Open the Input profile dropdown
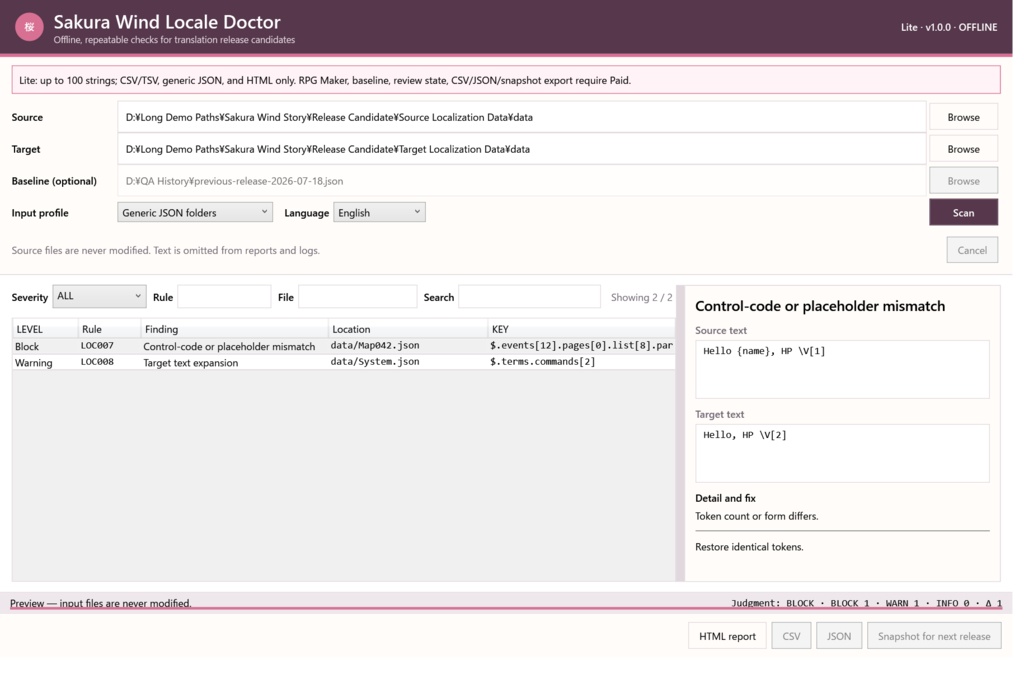 195,212
